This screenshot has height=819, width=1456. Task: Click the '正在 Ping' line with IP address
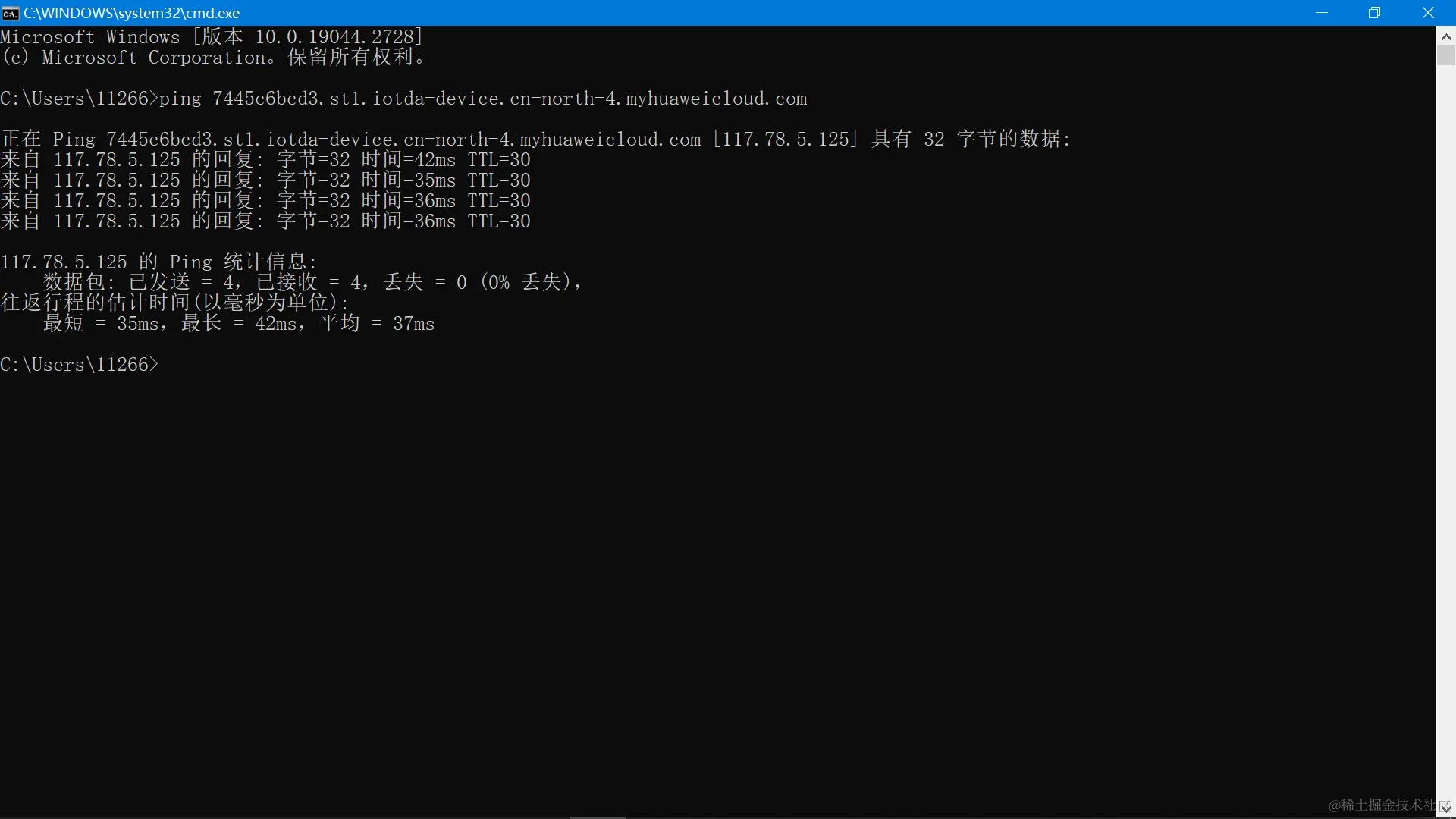click(x=535, y=140)
